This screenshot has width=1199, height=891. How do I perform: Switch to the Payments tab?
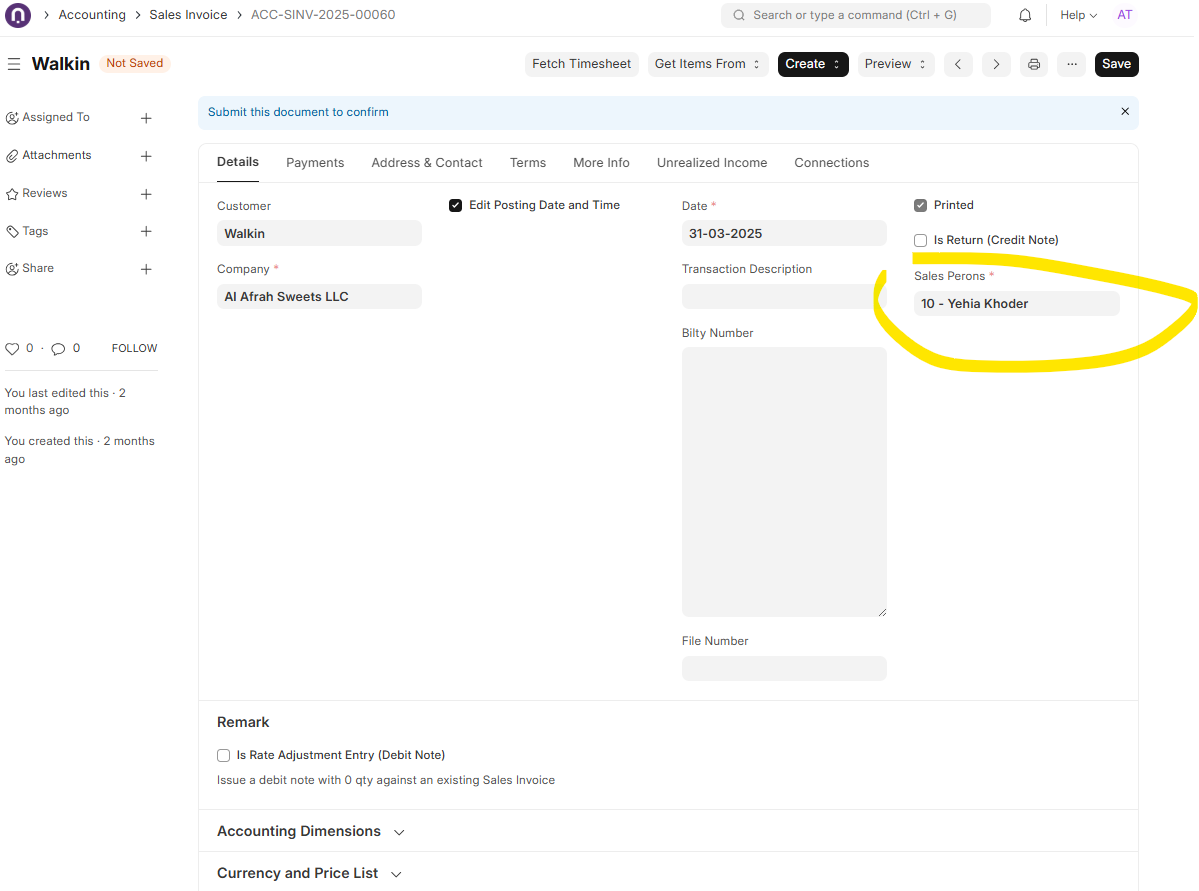[315, 163]
